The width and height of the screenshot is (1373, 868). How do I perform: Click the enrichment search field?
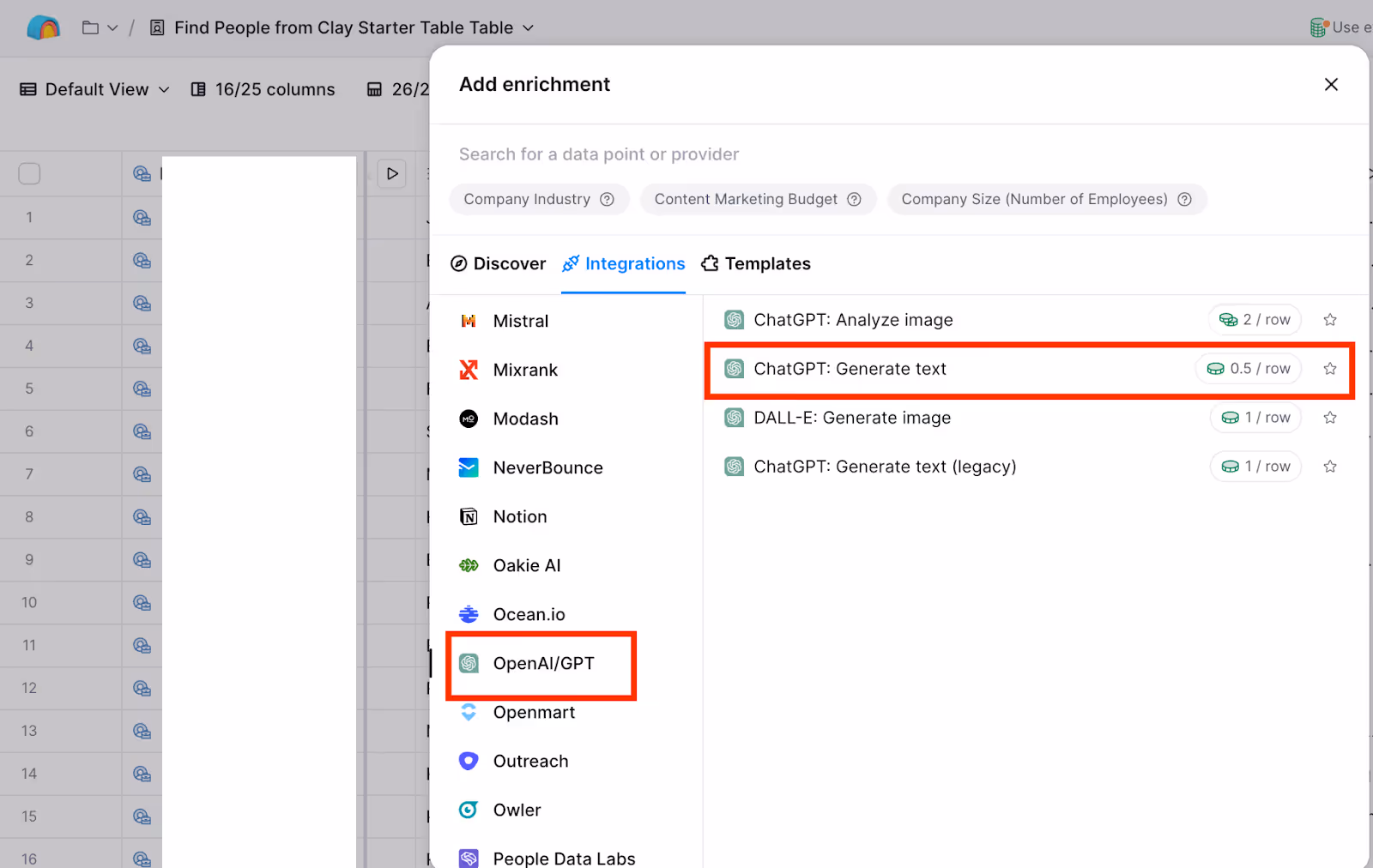898,154
